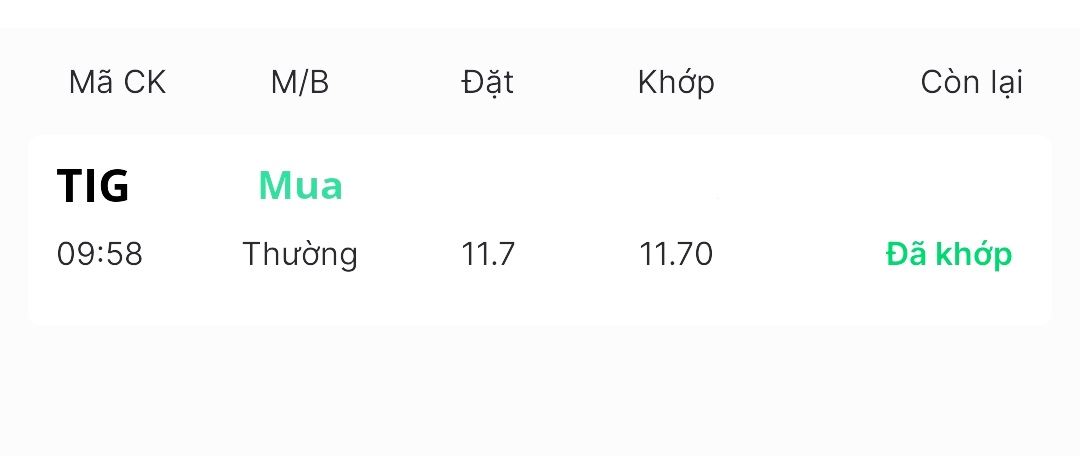Click blank card space above Đã khớp
The image size is (1080, 456).
coord(948,186)
